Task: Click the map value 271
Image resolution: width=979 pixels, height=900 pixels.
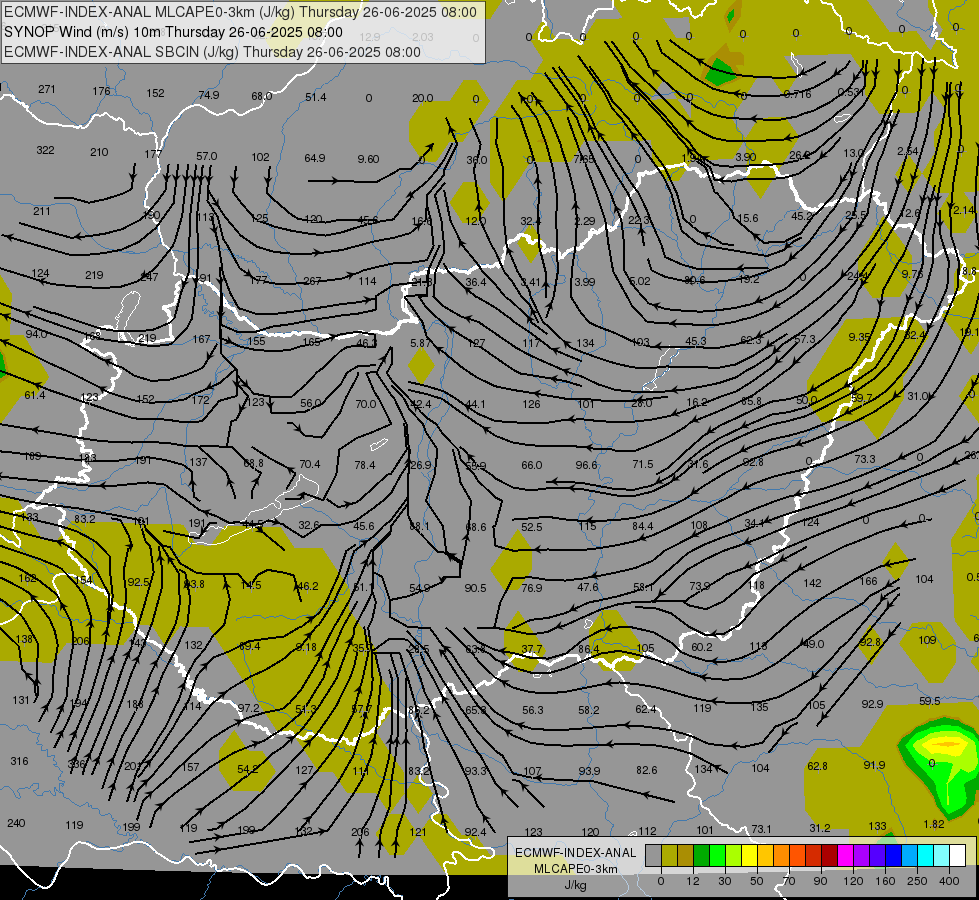Action: [47, 89]
